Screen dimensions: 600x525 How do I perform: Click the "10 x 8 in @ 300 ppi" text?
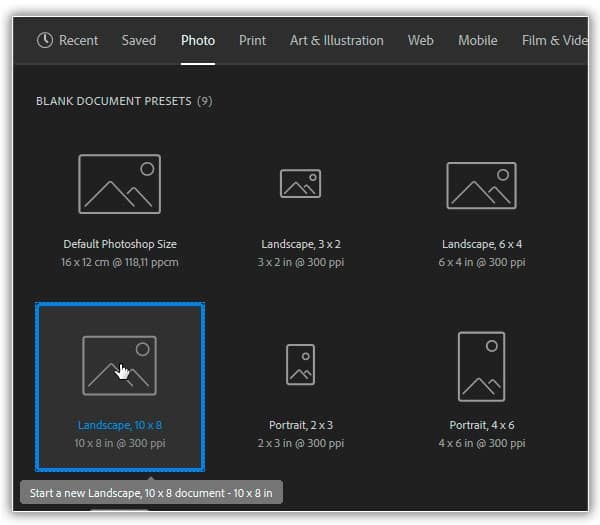[120, 443]
